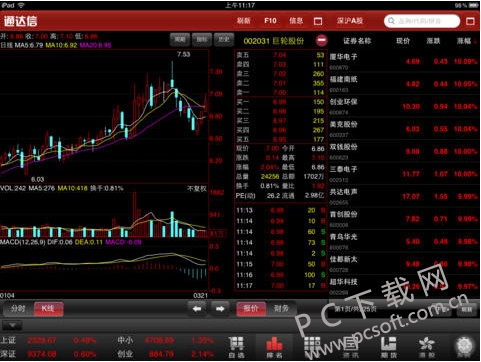Select the 共达电声 row
Viewport: 481px width, 362px height.
(404, 196)
